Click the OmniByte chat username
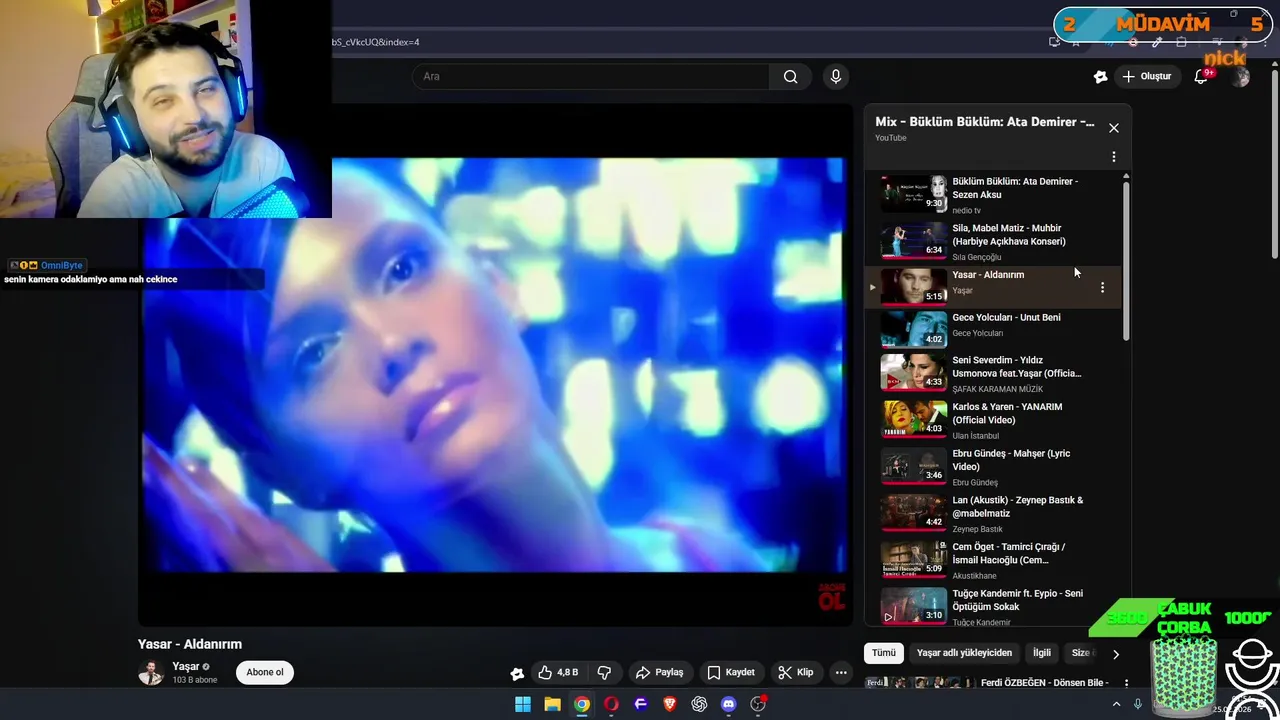This screenshot has height=720, width=1280. (x=62, y=266)
